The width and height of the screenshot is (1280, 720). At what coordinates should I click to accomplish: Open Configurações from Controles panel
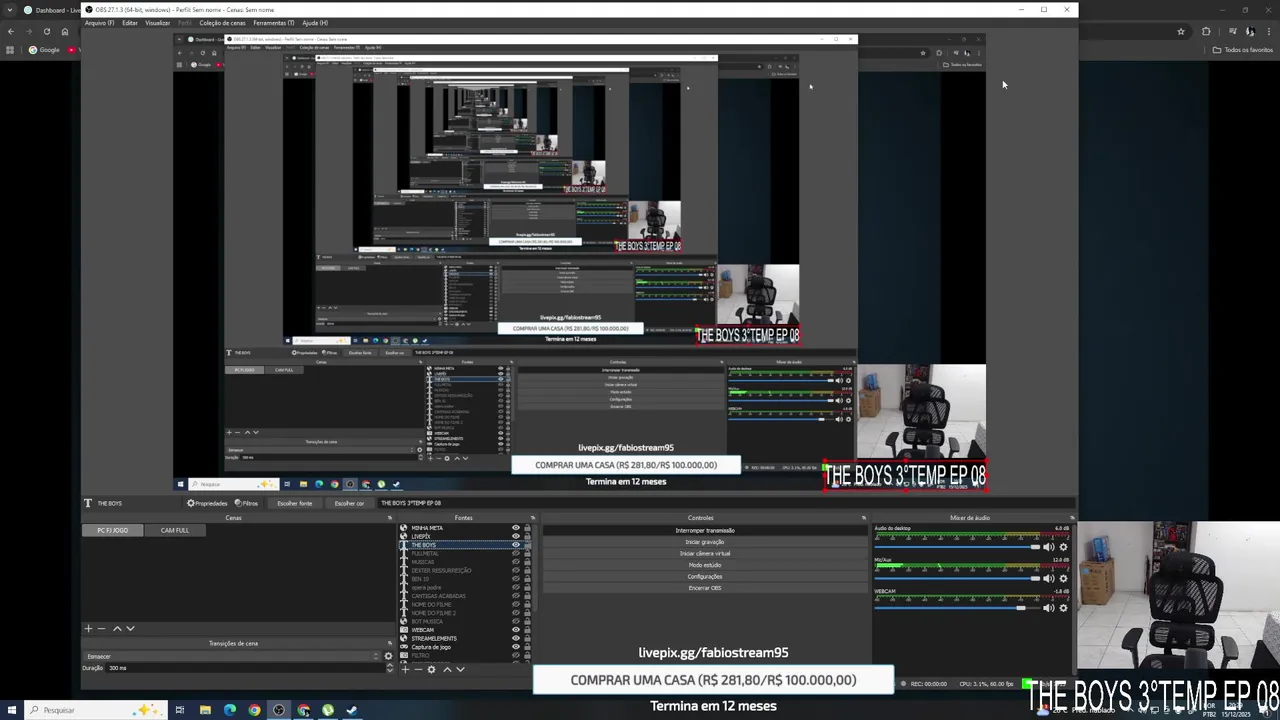(705, 576)
